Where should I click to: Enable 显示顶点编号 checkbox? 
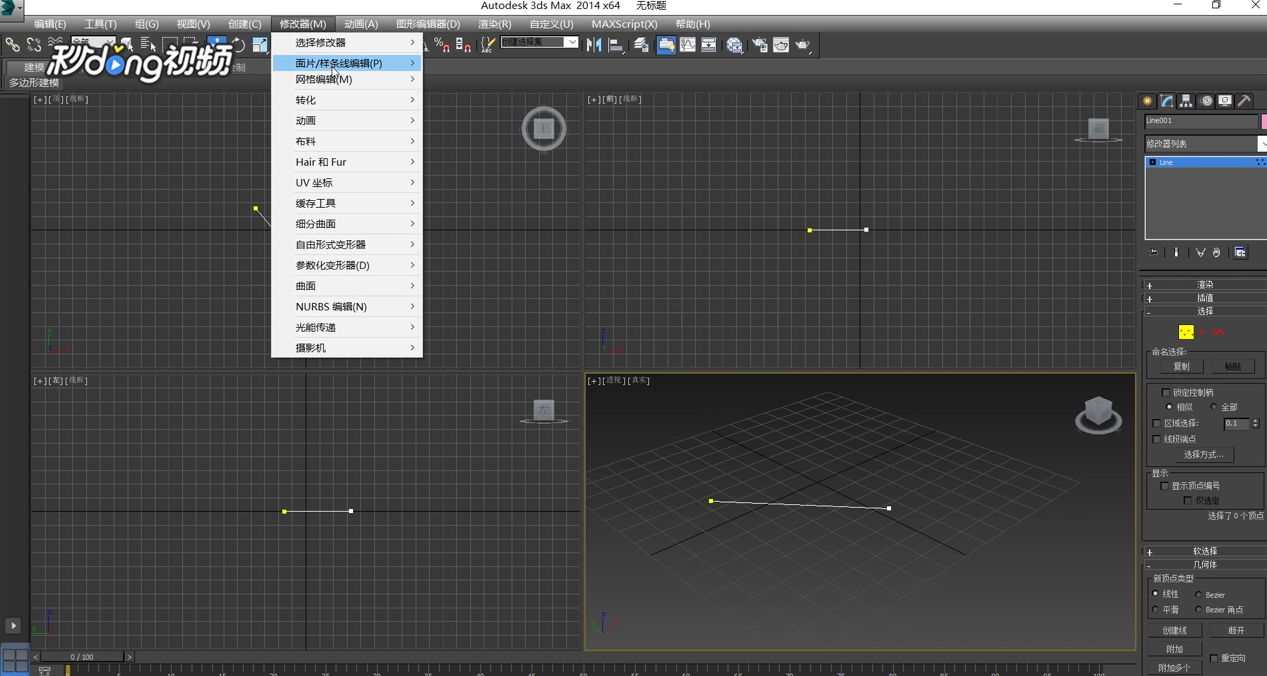(x=1165, y=486)
